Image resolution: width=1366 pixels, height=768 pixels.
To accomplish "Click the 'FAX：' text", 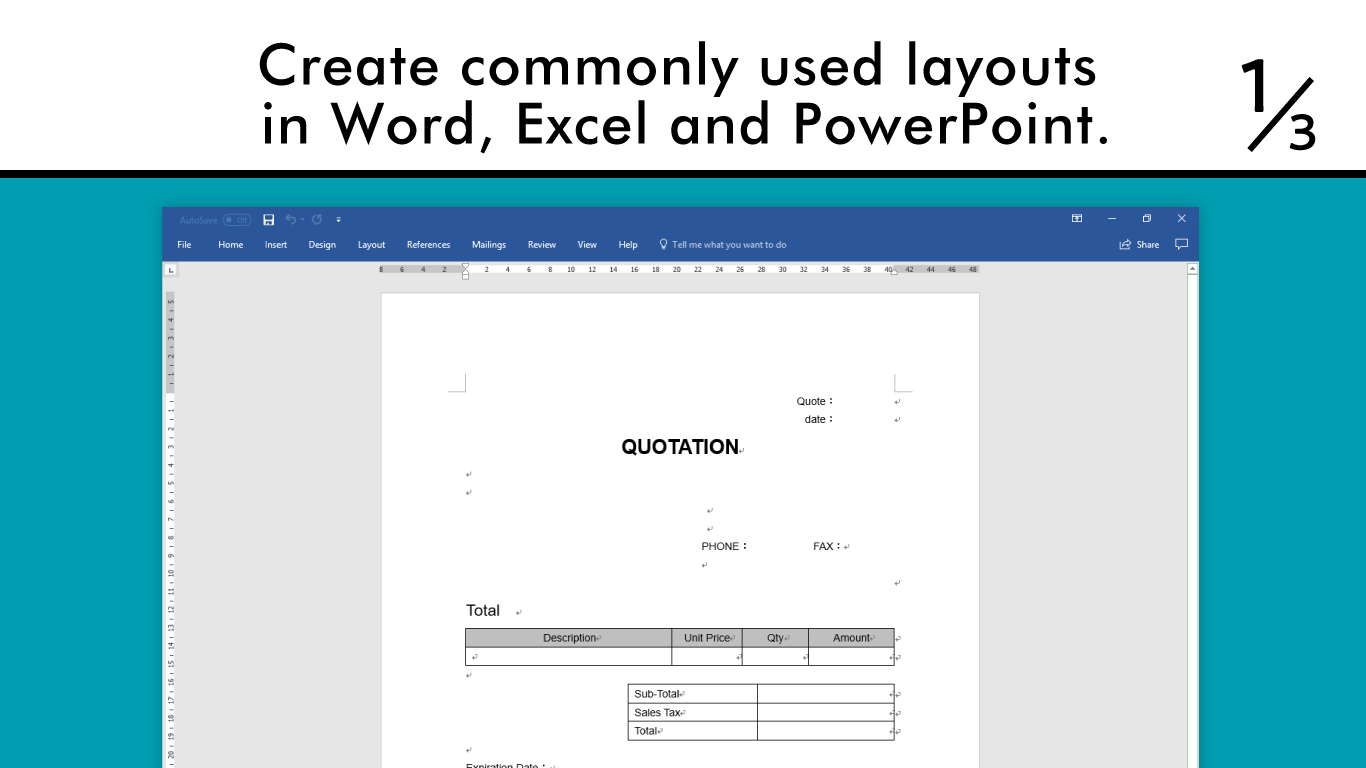I will coord(827,546).
